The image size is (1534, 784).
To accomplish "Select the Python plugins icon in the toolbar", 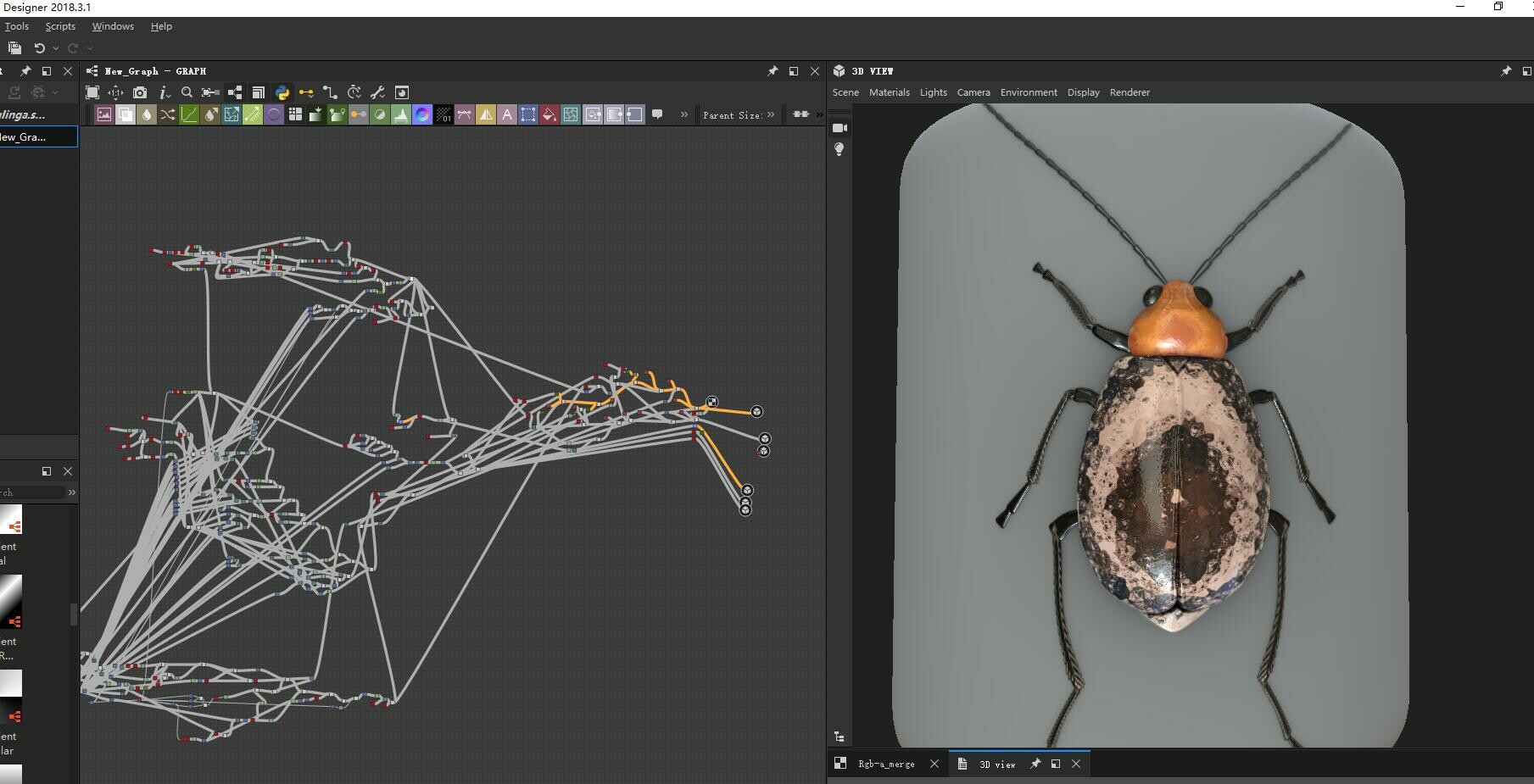I will (282, 92).
